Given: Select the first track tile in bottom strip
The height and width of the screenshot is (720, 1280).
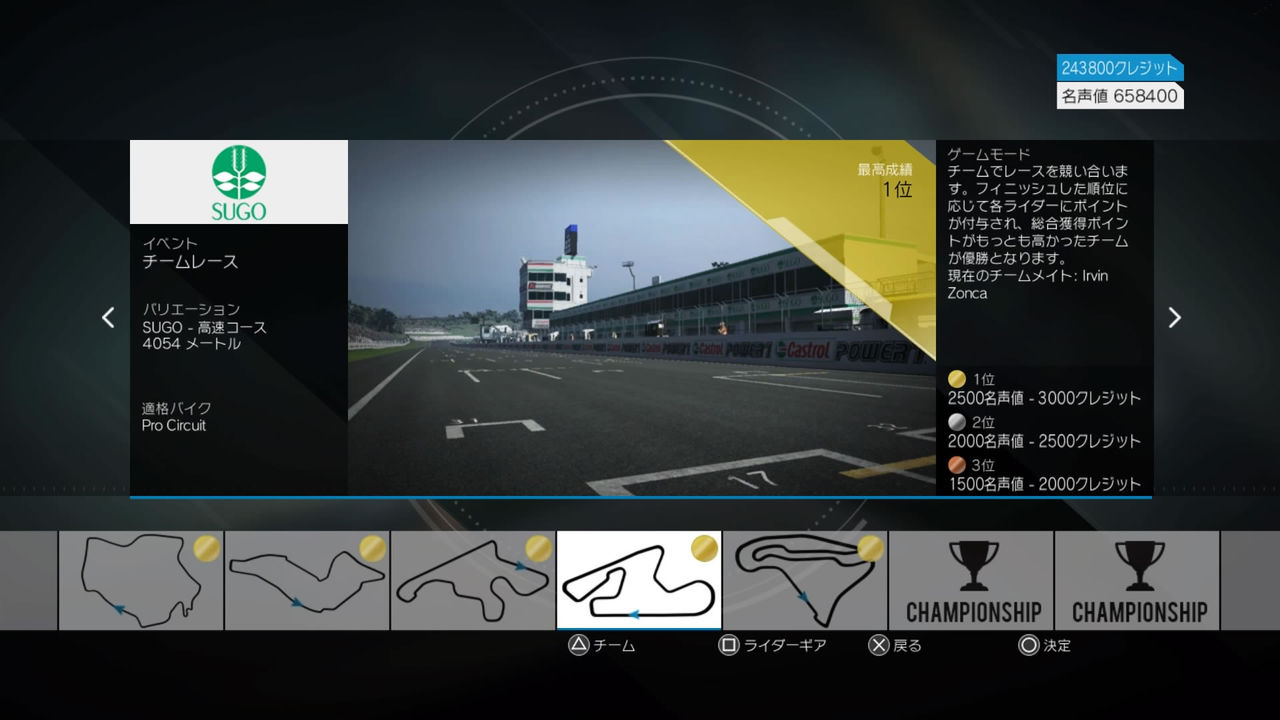Looking at the screenshot, I should tap(141, 580).
